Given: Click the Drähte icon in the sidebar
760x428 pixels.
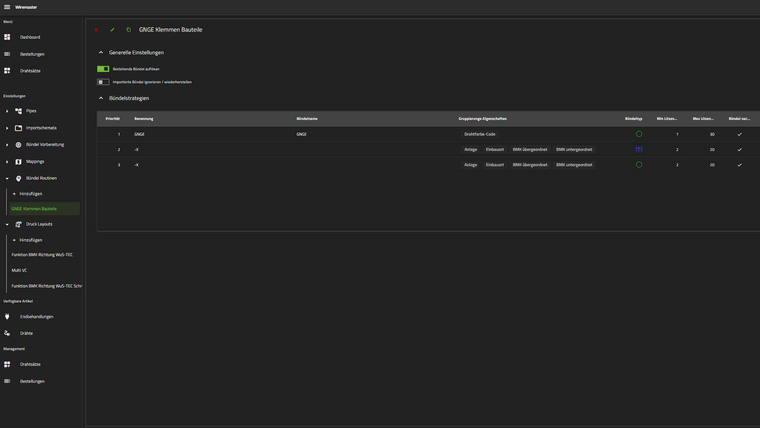Looking at the screenshot, I should 7,333.
